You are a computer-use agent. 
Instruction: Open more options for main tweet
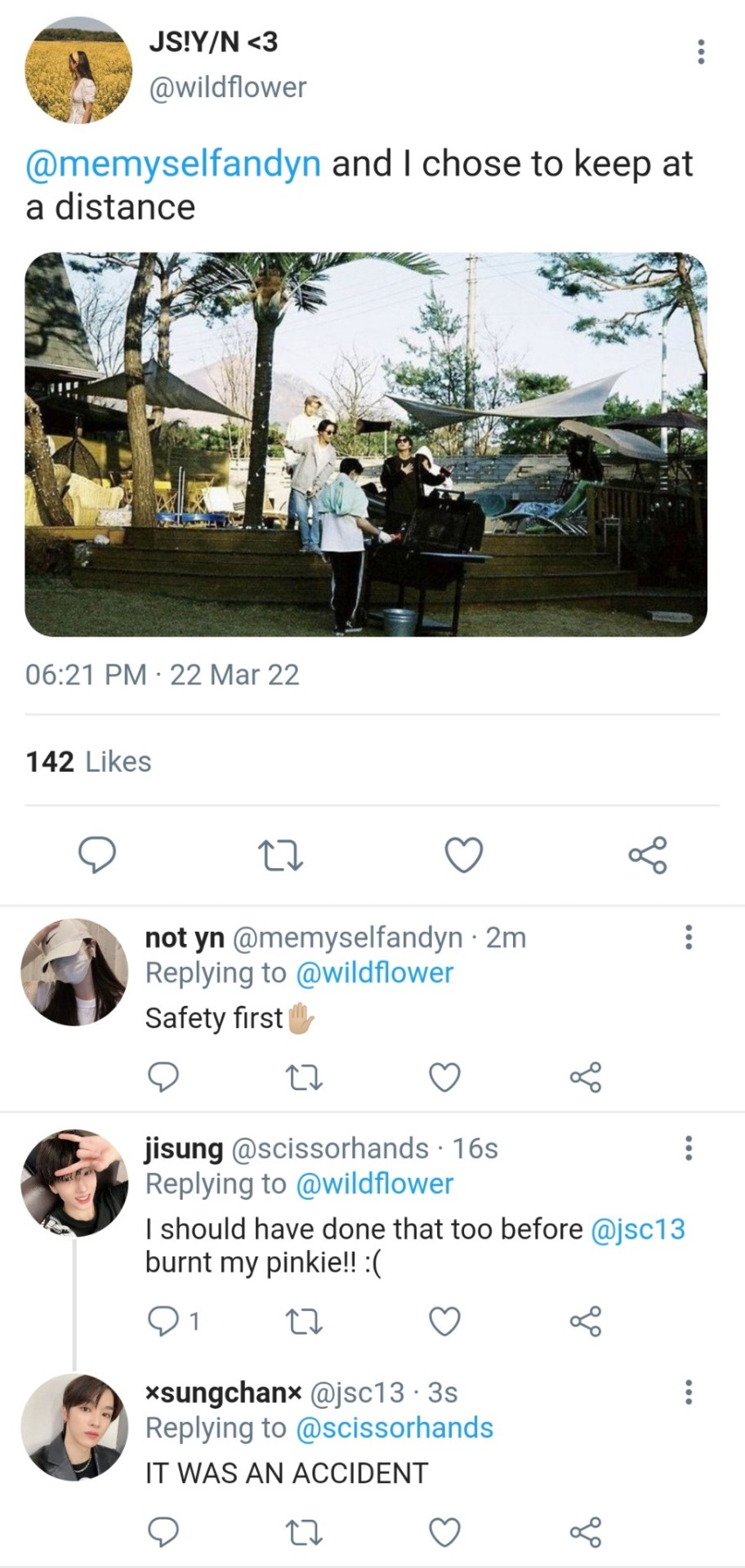coord(700,51)
